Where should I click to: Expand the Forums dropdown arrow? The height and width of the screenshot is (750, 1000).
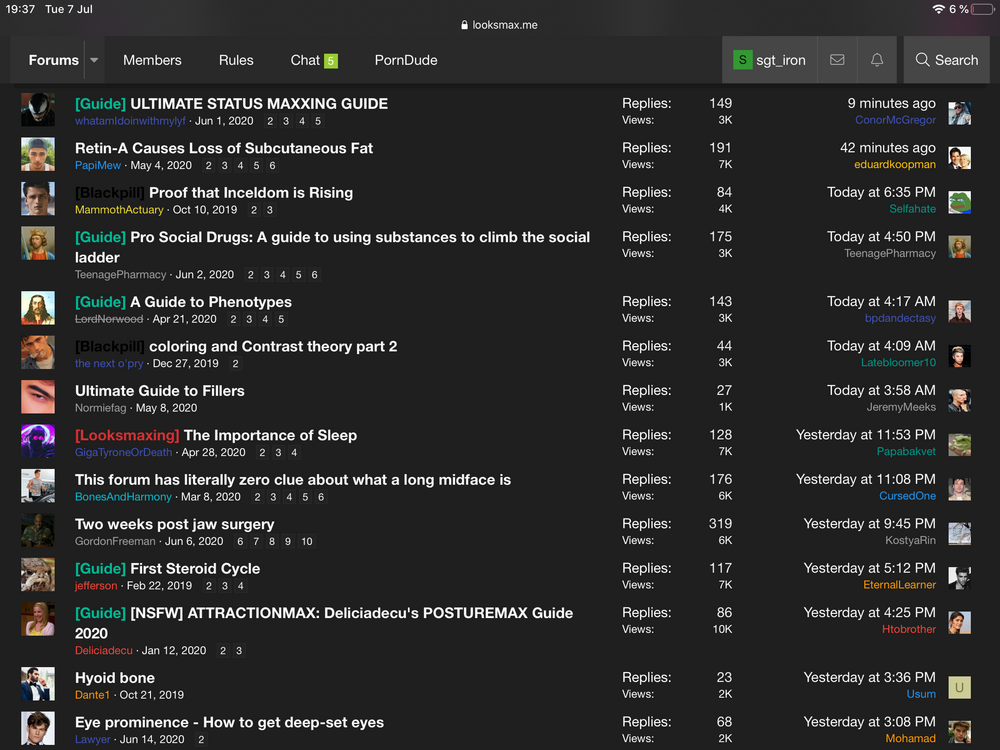94,60
